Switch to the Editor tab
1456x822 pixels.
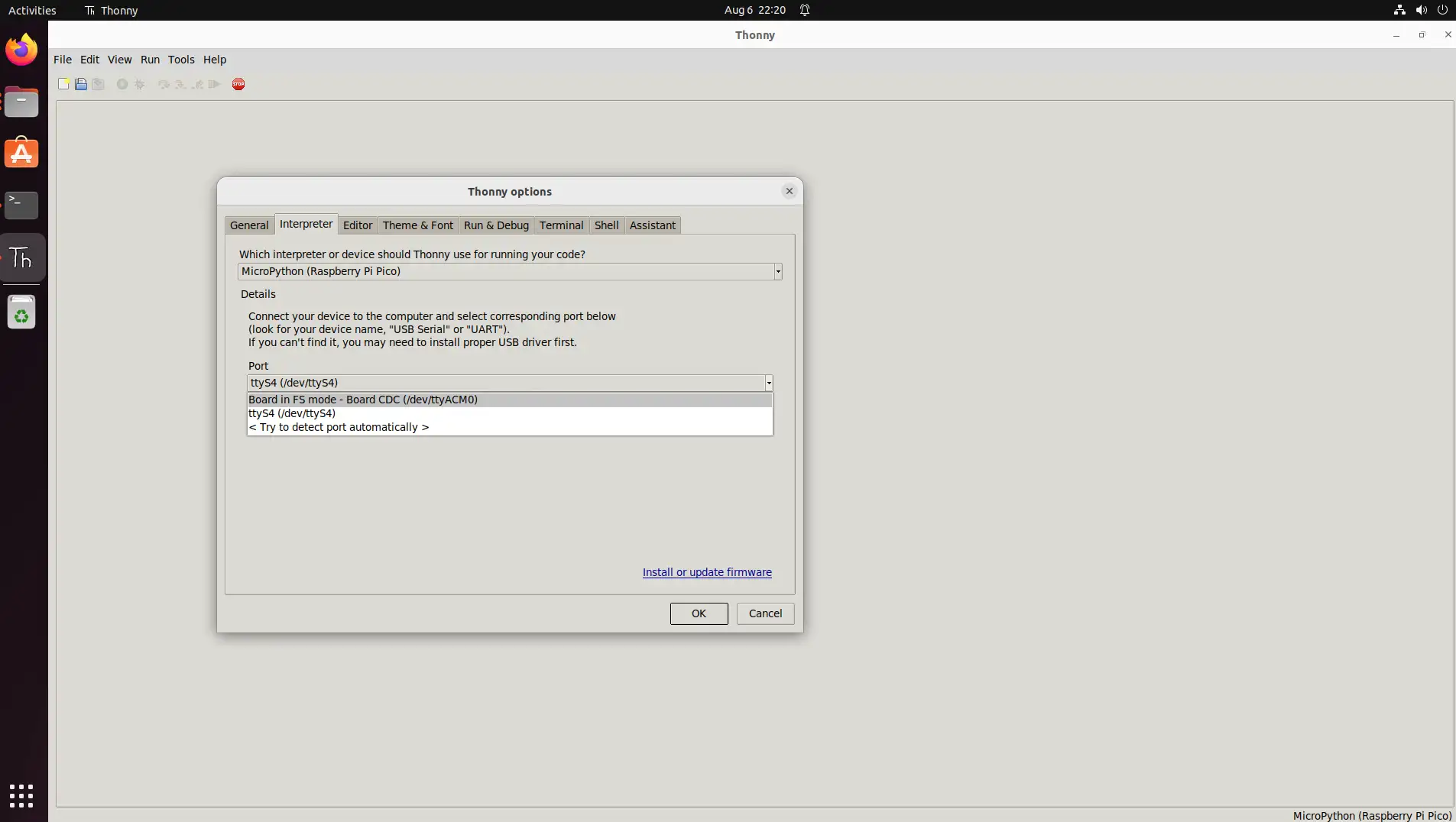(358, 225)
